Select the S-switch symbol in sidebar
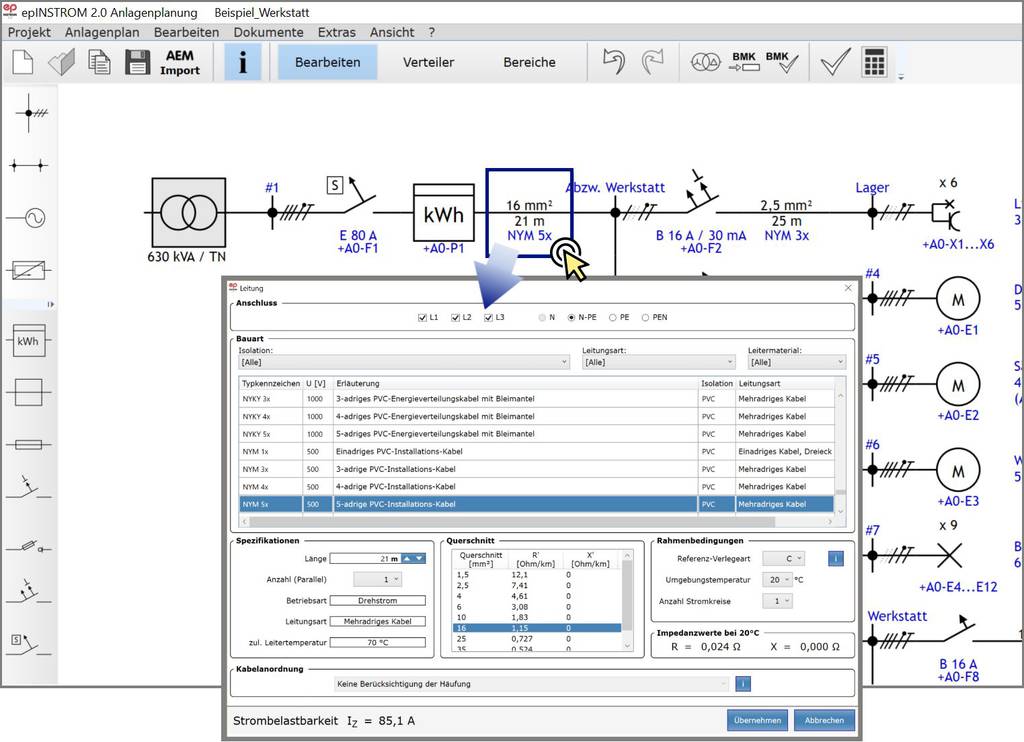The image size is (1024, 742). [x=28, y=643]
